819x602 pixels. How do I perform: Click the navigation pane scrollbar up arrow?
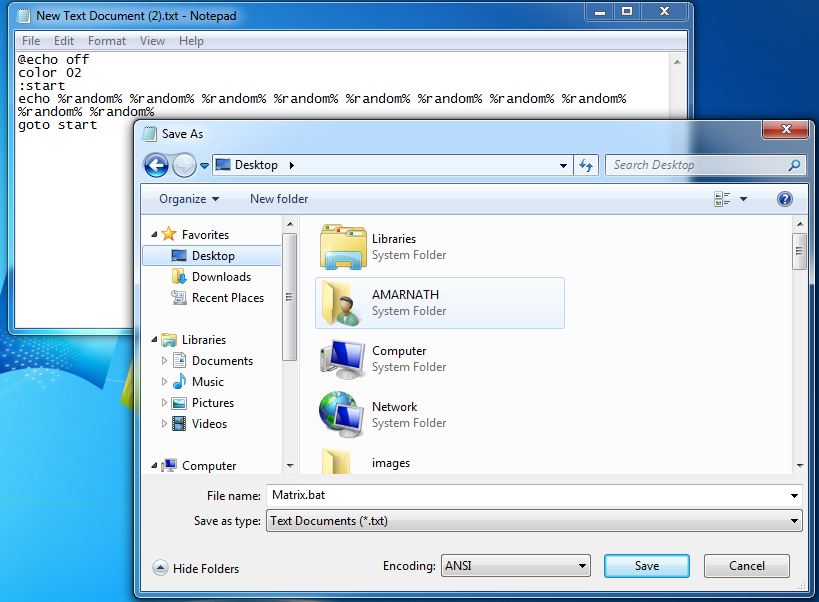pos(290,224)
